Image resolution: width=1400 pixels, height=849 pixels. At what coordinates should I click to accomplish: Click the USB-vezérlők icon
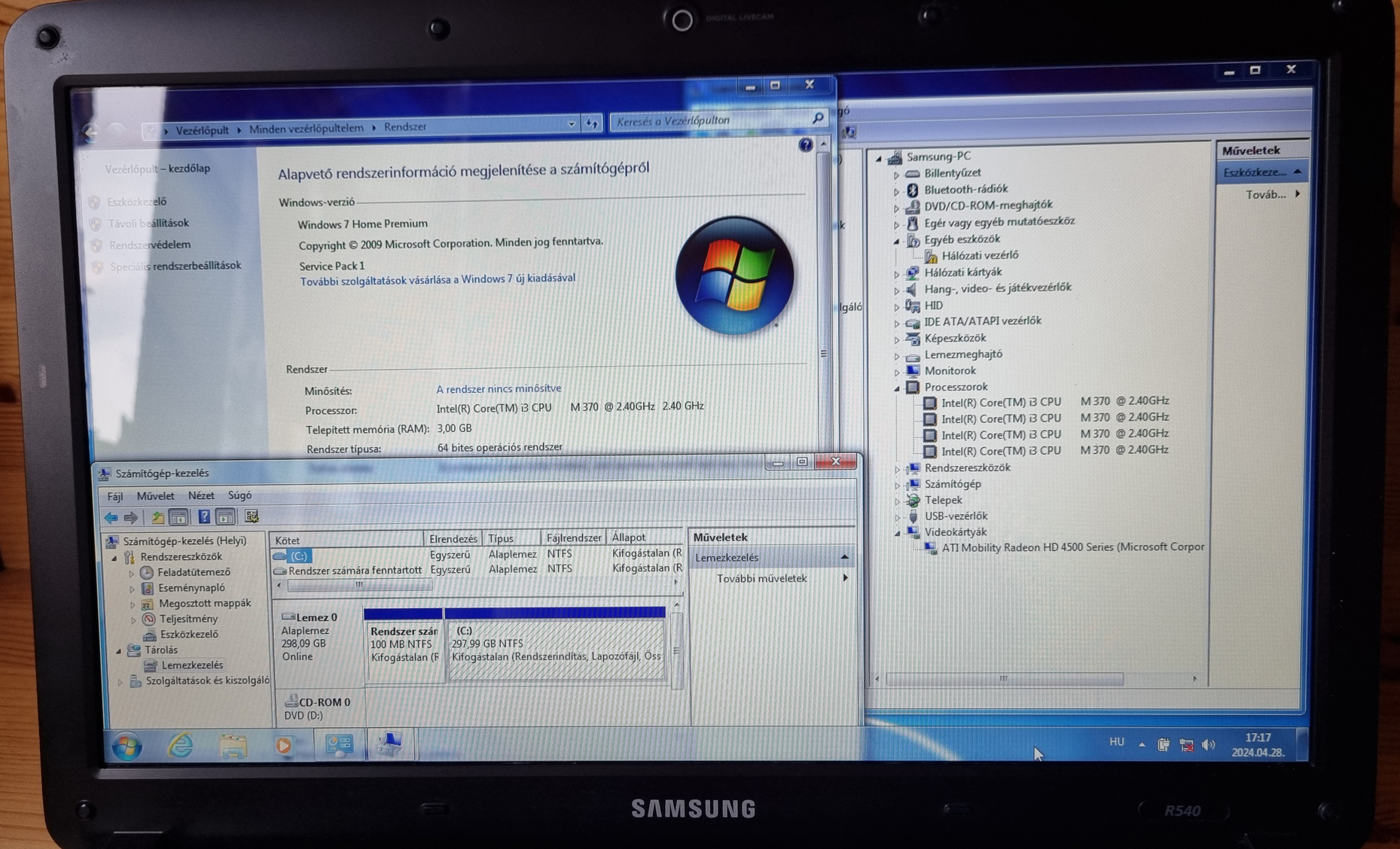[x=914, y=516]
